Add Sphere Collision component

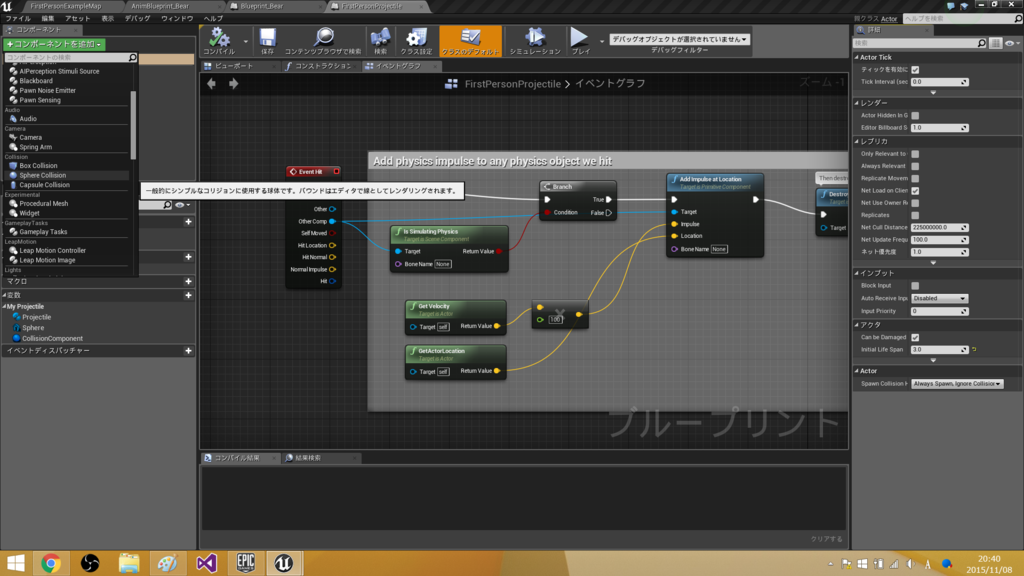coord(42,175)
